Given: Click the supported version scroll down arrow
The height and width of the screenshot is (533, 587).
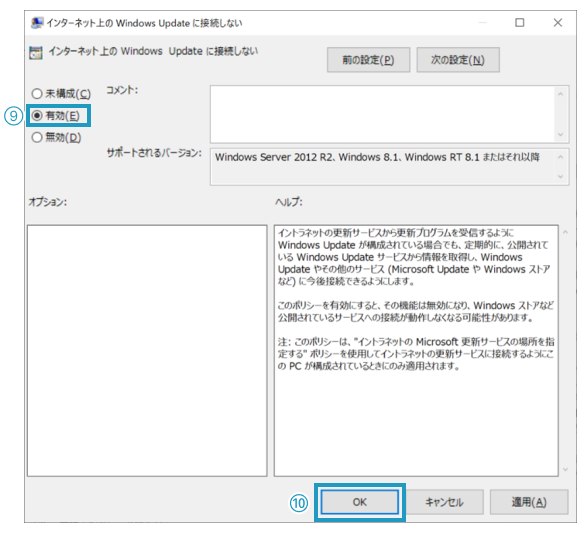Looking at the screenshot, I should pyautogui.click(x=560, y=176).
